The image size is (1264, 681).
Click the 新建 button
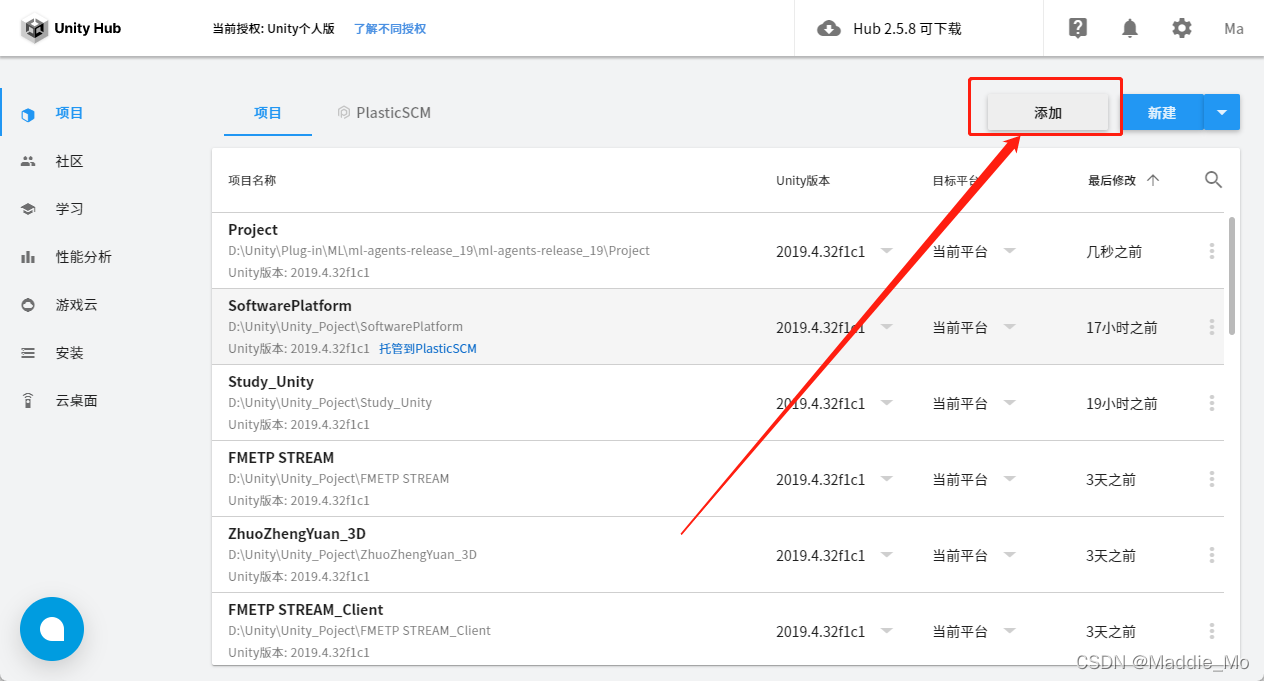pos(1162,113)
